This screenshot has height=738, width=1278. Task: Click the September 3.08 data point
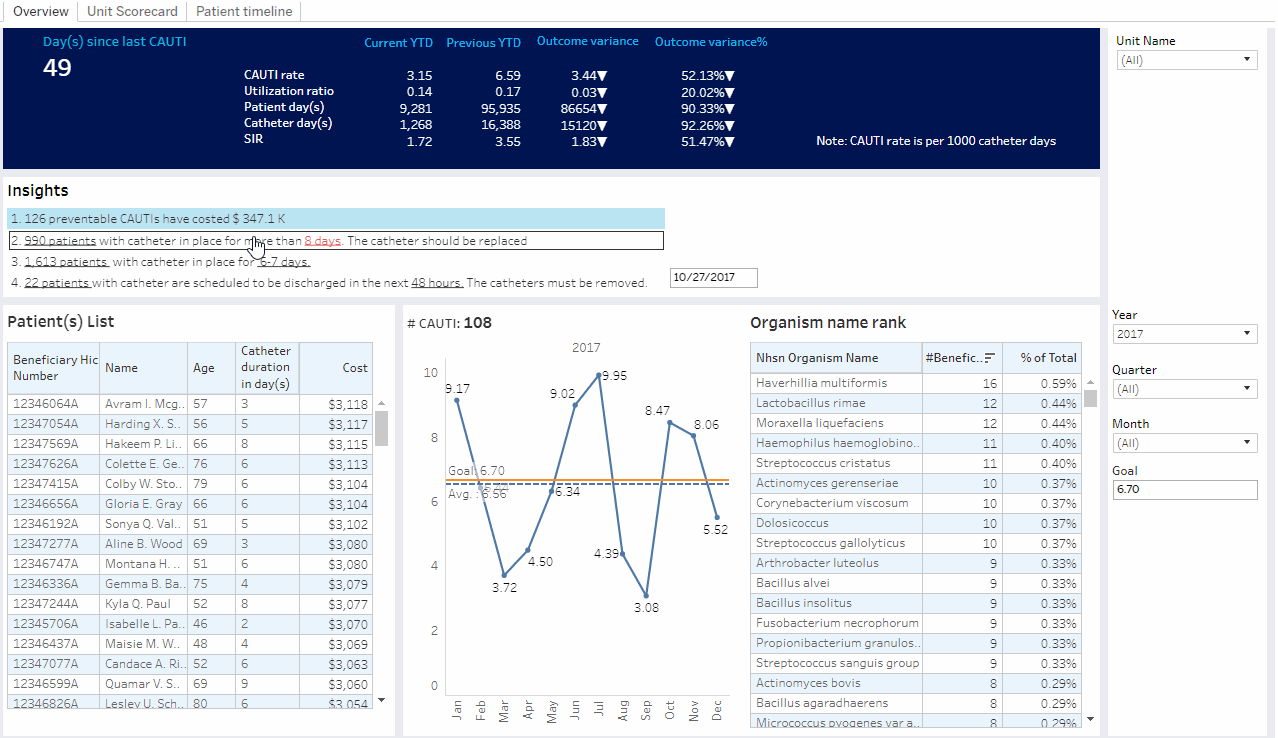tap(646, 595)
